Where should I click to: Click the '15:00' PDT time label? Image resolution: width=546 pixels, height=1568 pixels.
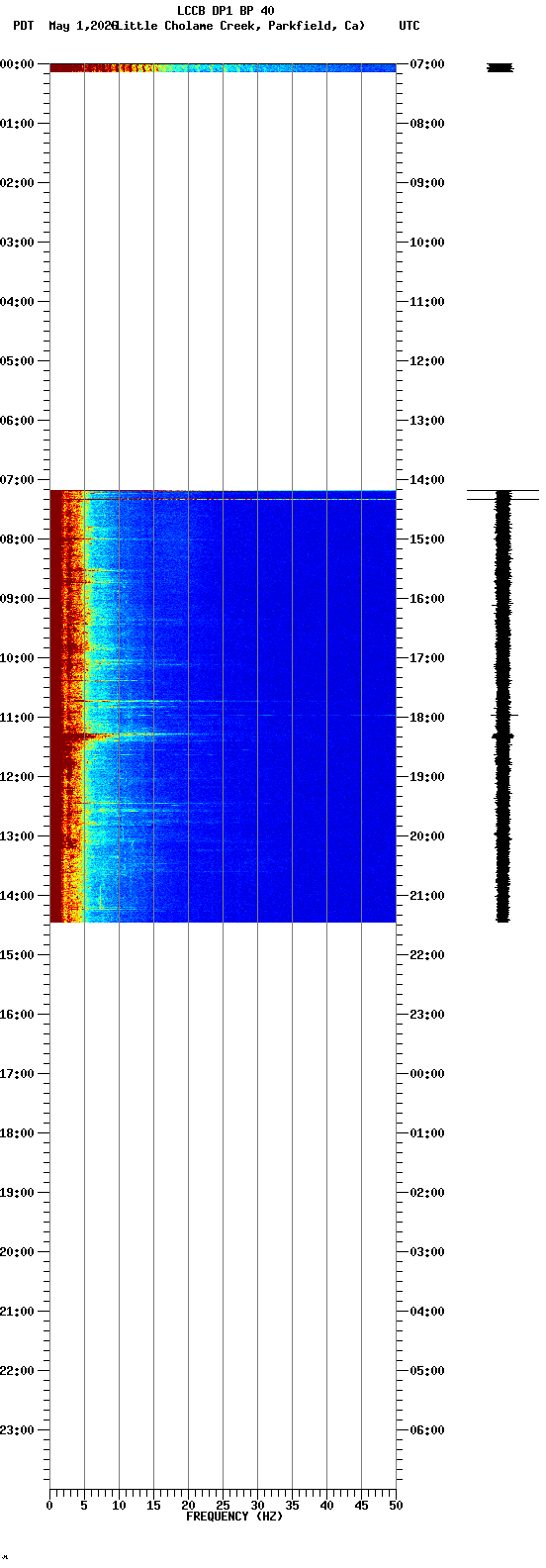18,955
